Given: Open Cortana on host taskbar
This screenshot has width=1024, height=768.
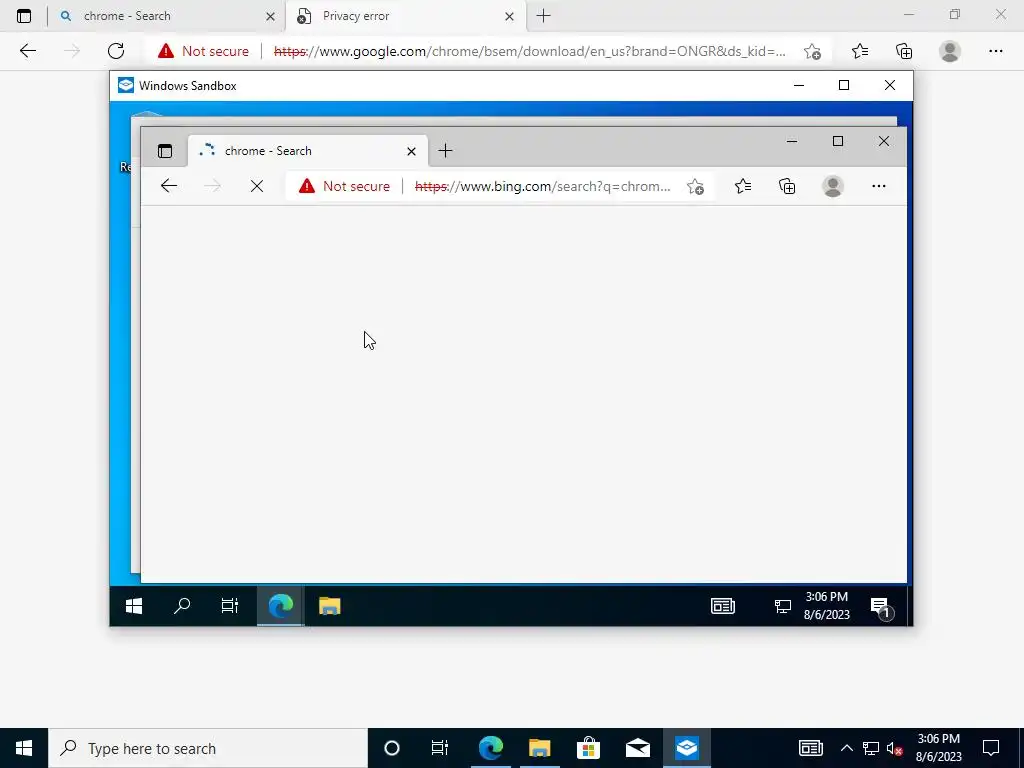Looking at the screenshot, I should [x=392, y=748].
